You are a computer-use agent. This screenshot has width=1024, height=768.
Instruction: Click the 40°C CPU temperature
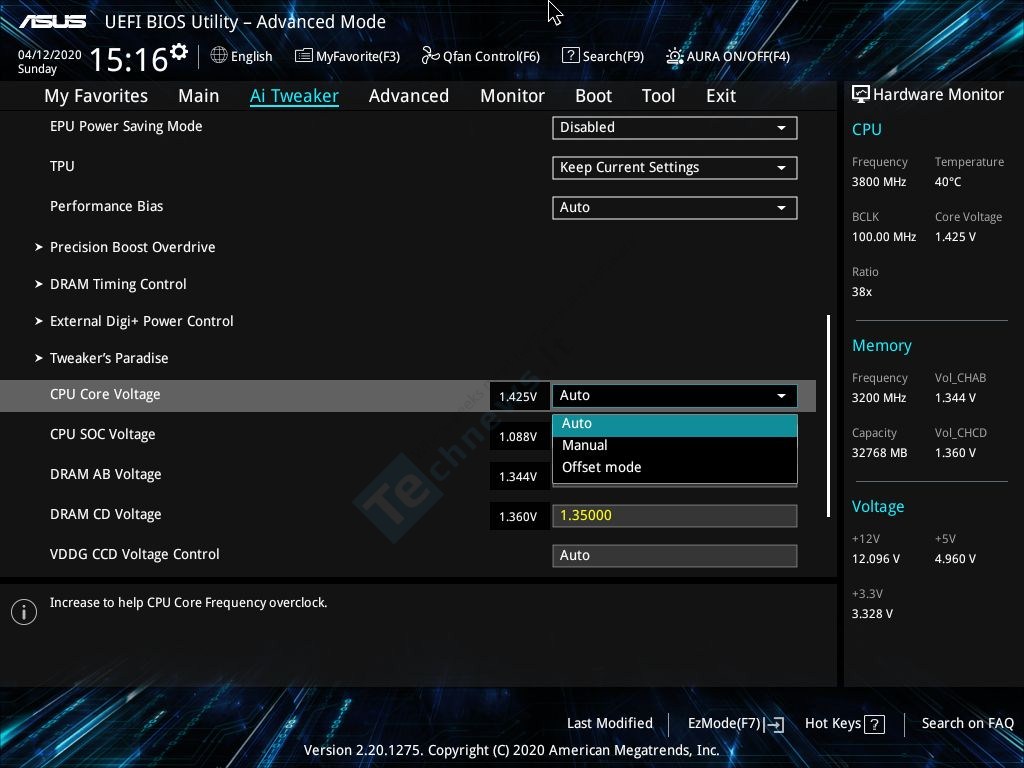tap(948, 182)
